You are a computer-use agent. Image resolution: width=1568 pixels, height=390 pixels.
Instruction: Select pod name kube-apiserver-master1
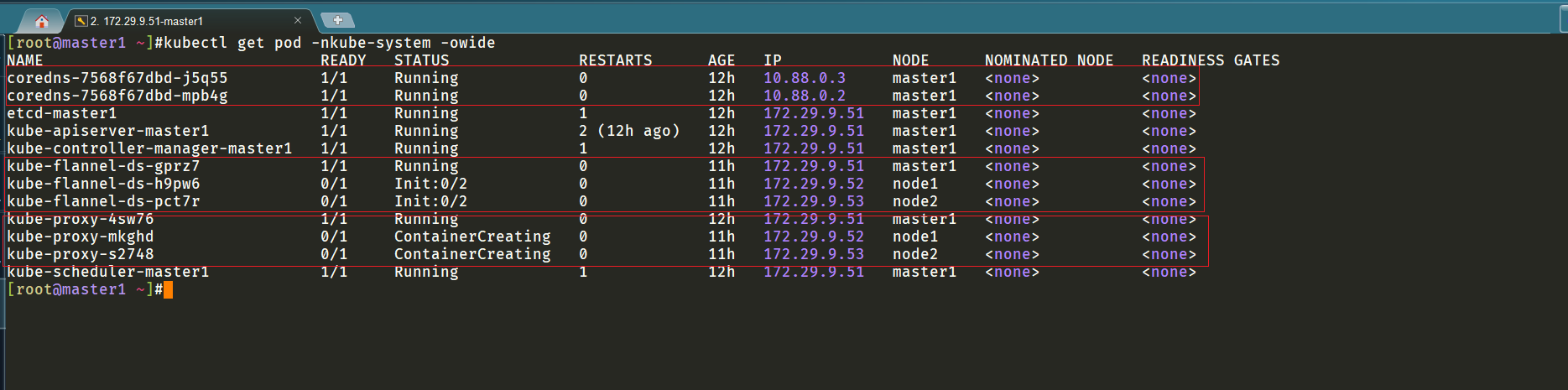tap(108, 131)
